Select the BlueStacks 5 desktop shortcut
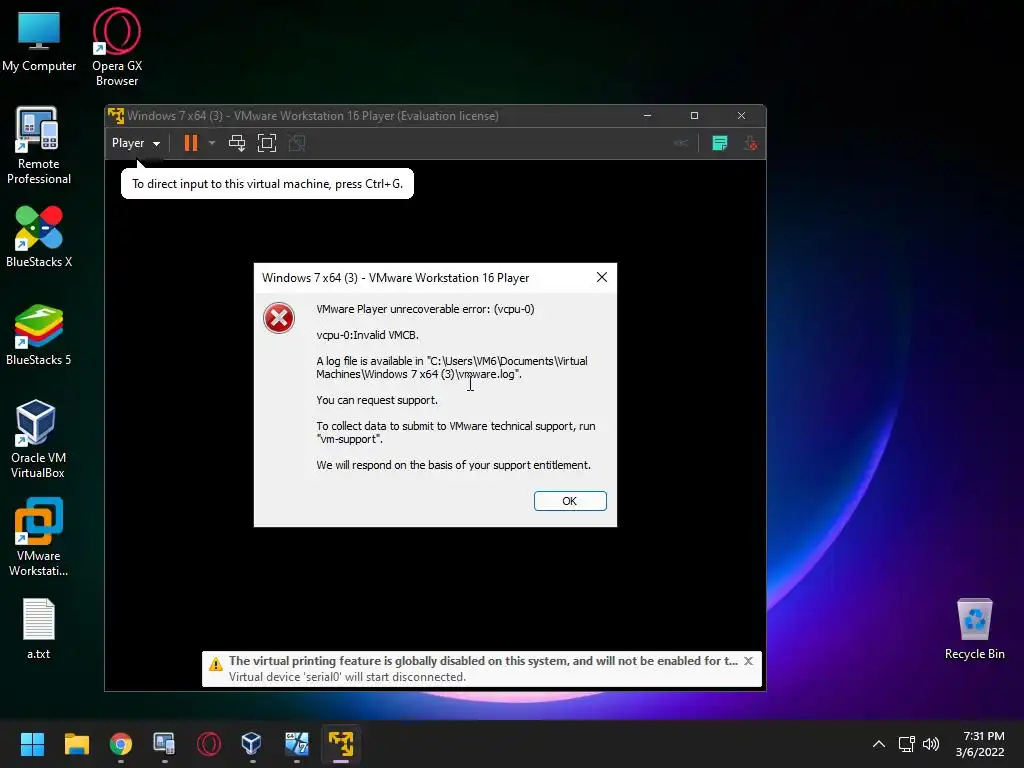 (x=39, y=335)
